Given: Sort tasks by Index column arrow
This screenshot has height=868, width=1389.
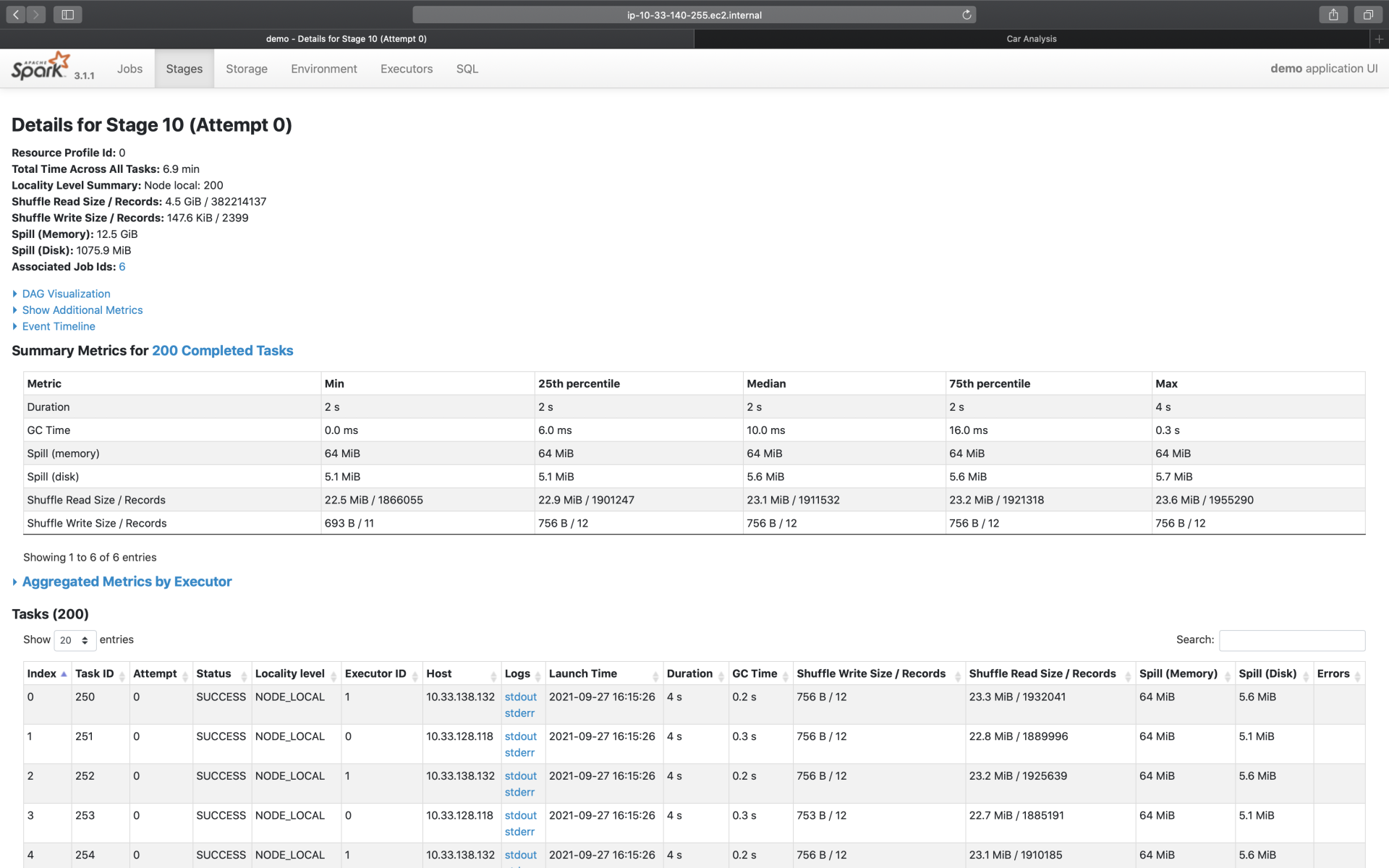Looking at the screenshot, I should 64,674.
